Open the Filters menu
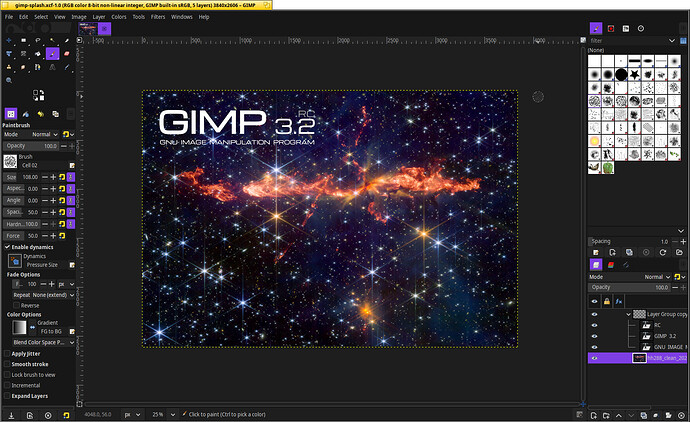This screenshot has width=690, height=422. pos(158,17)
